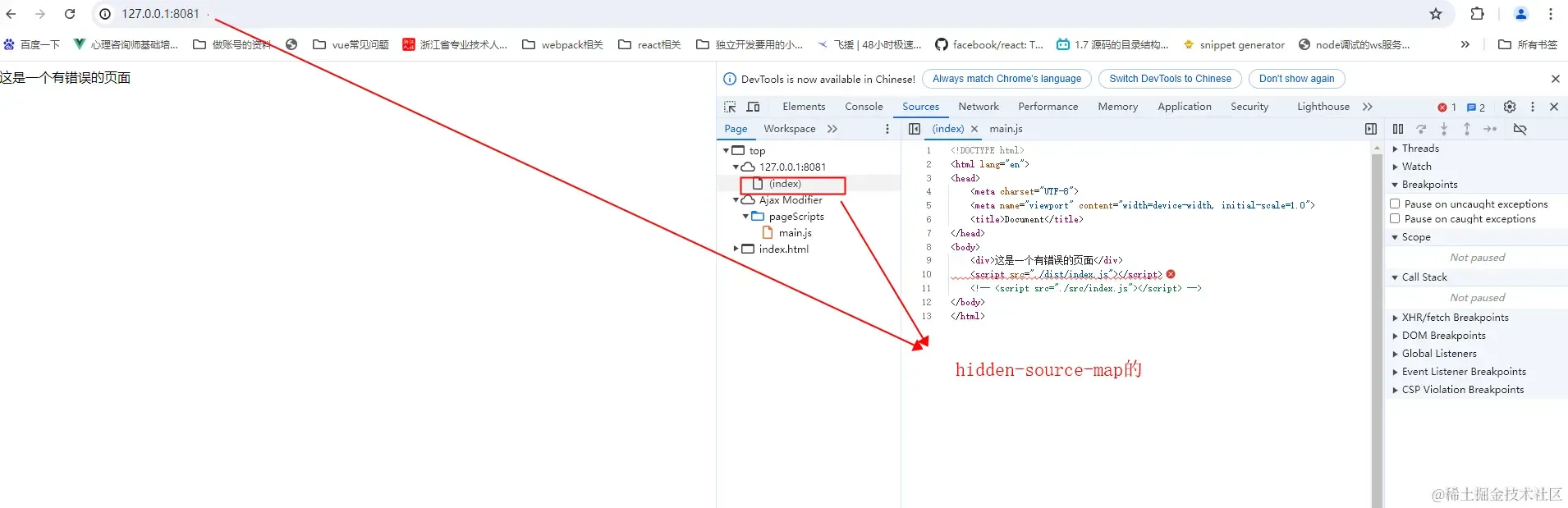
Task: Click Switch DevTools to Chinese
Action: coord(1170,79)
